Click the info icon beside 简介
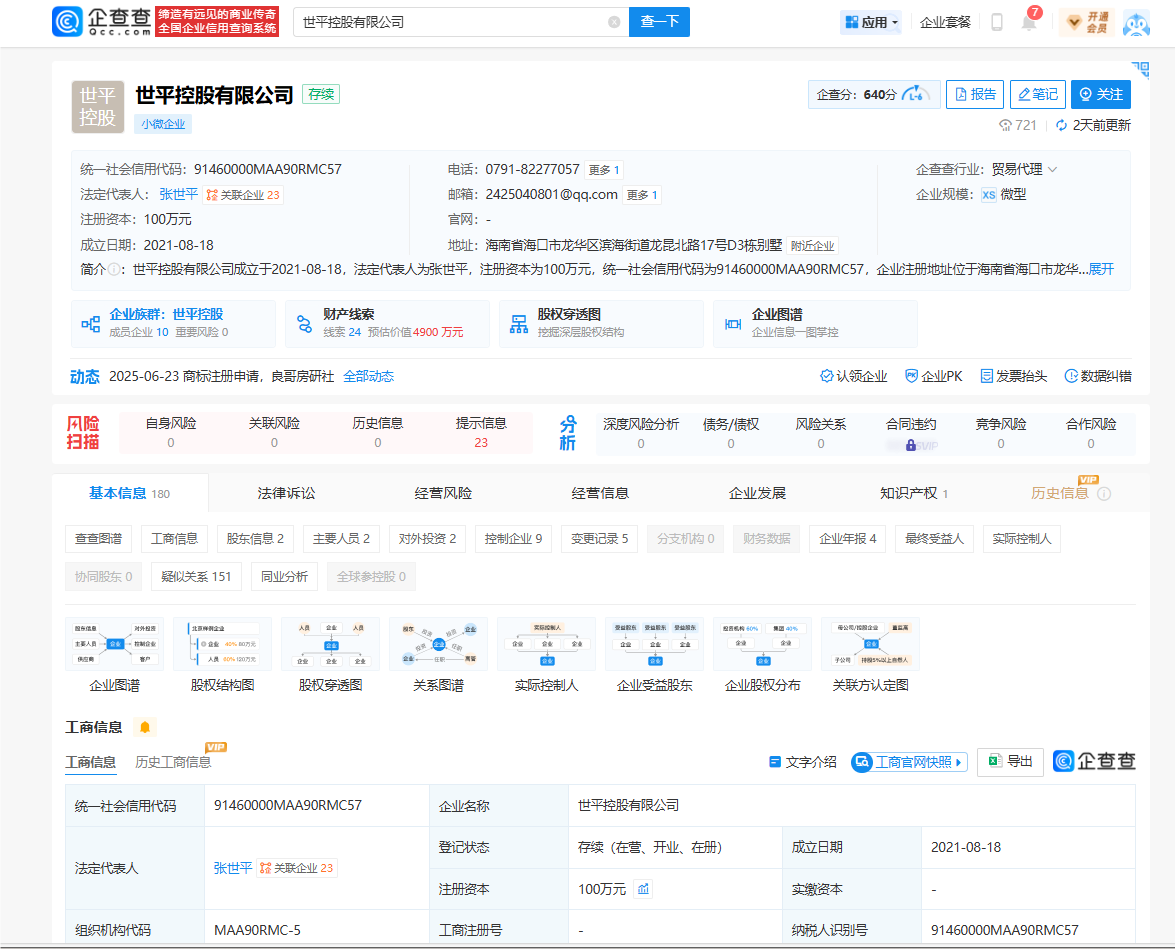This screenshot has width=1175, height=949. coord(113,269)
